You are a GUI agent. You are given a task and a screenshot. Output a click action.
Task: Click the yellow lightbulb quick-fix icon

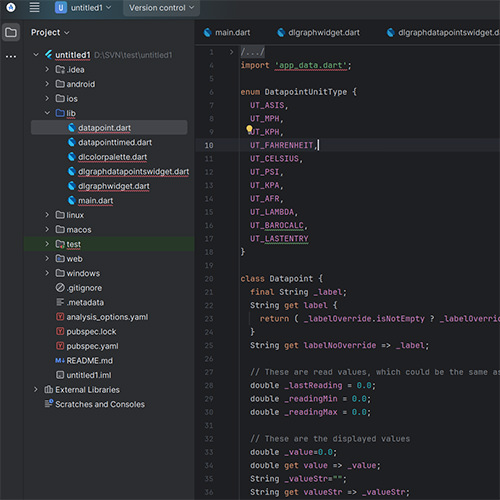tap(249, 129)
